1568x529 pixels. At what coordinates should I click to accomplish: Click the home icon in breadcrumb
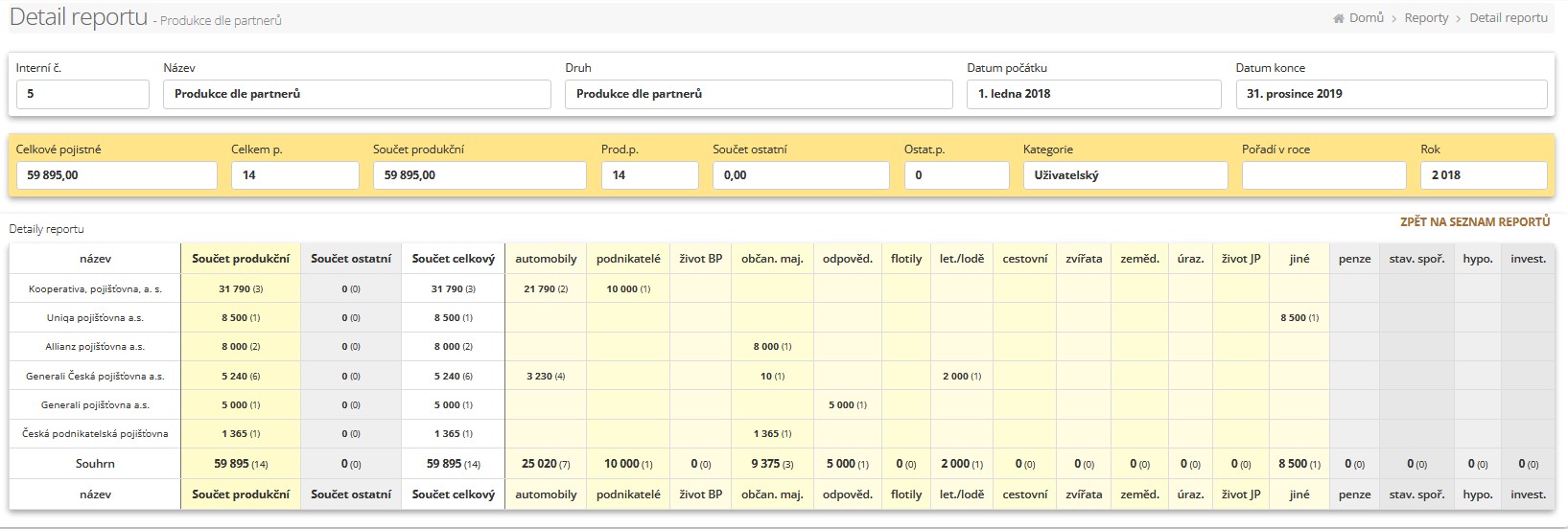coord(1339,18)
